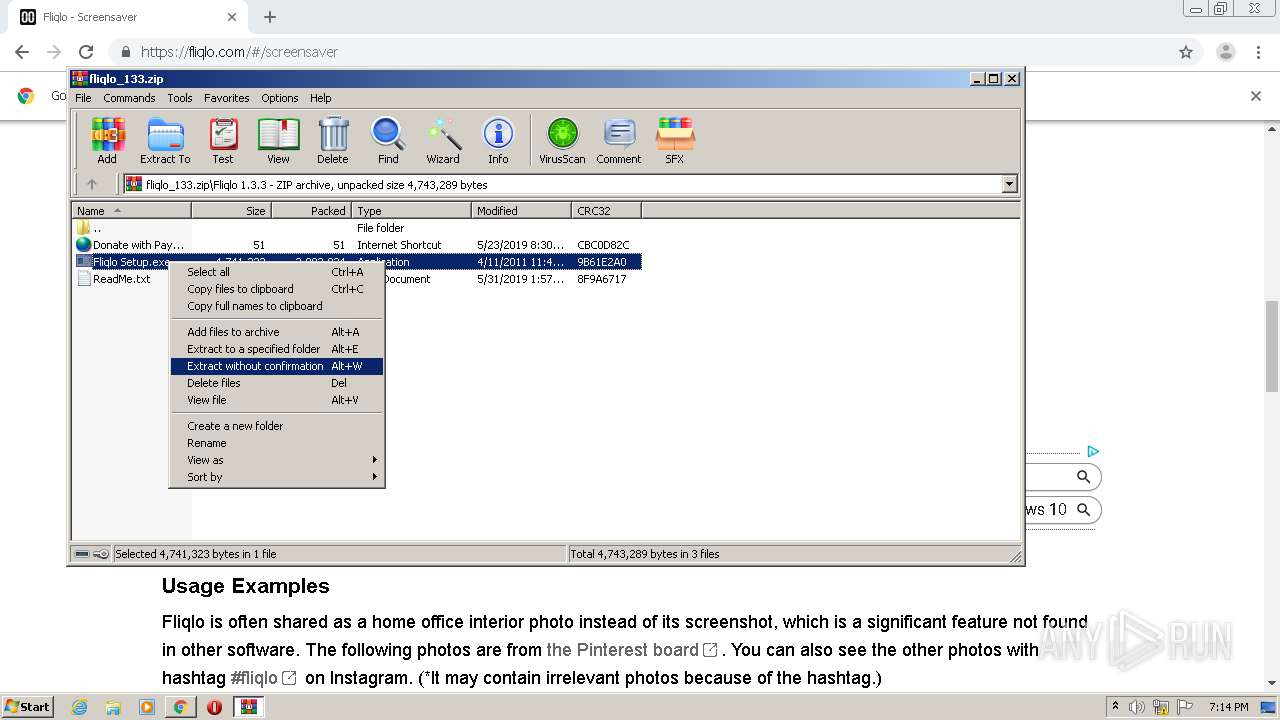Click the volume icon in system tray
This screenshot has height=720, width=1280.
coord(1137,707)
